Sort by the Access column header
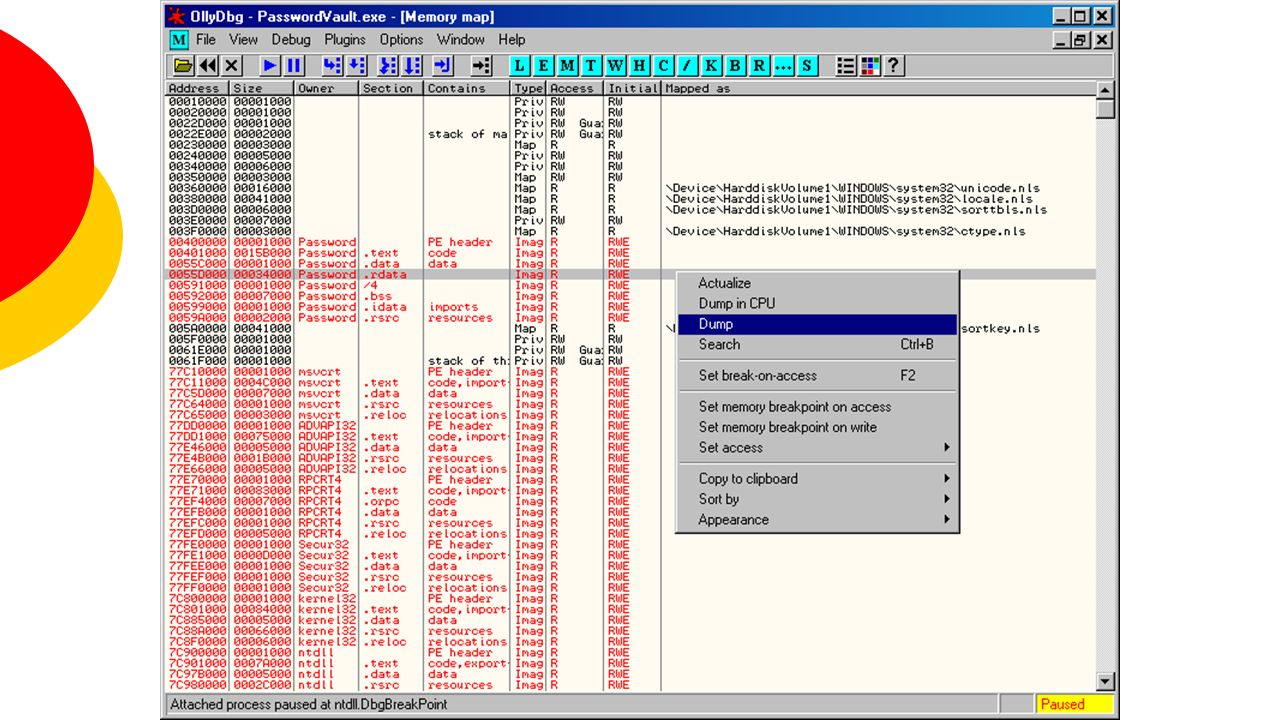 pos(575,88)
